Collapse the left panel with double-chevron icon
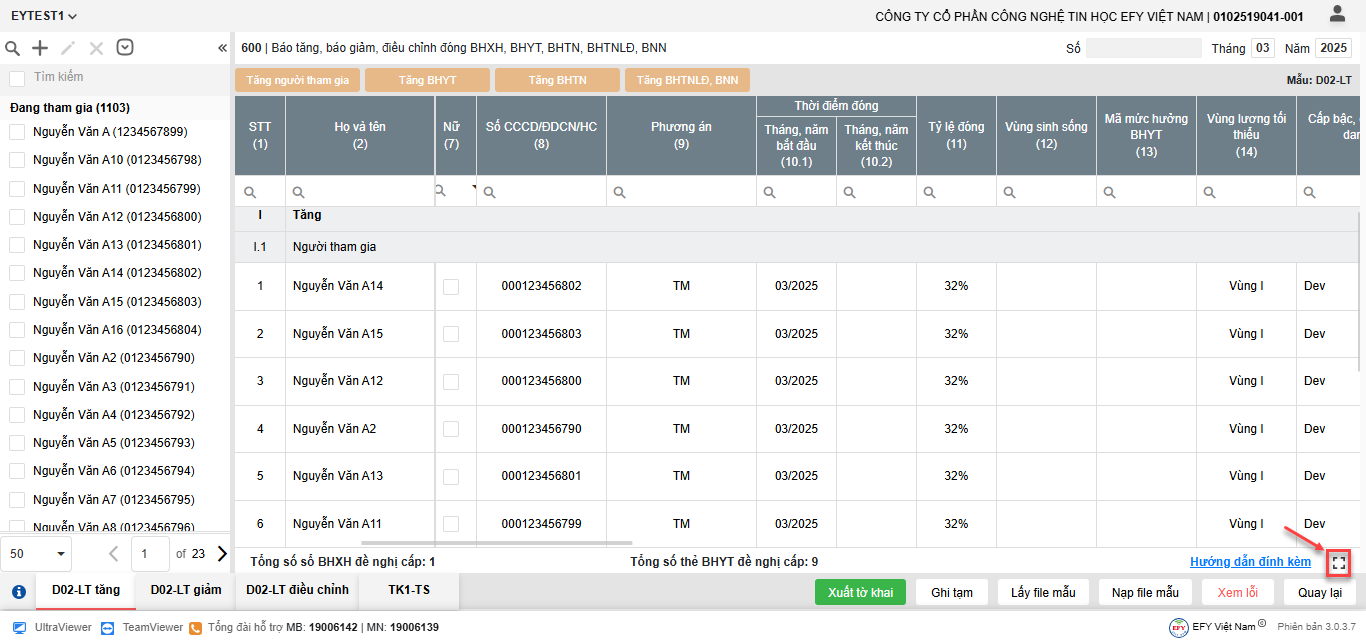The width and height of the screenshot is (1366, 641). (x=222, y=48)
